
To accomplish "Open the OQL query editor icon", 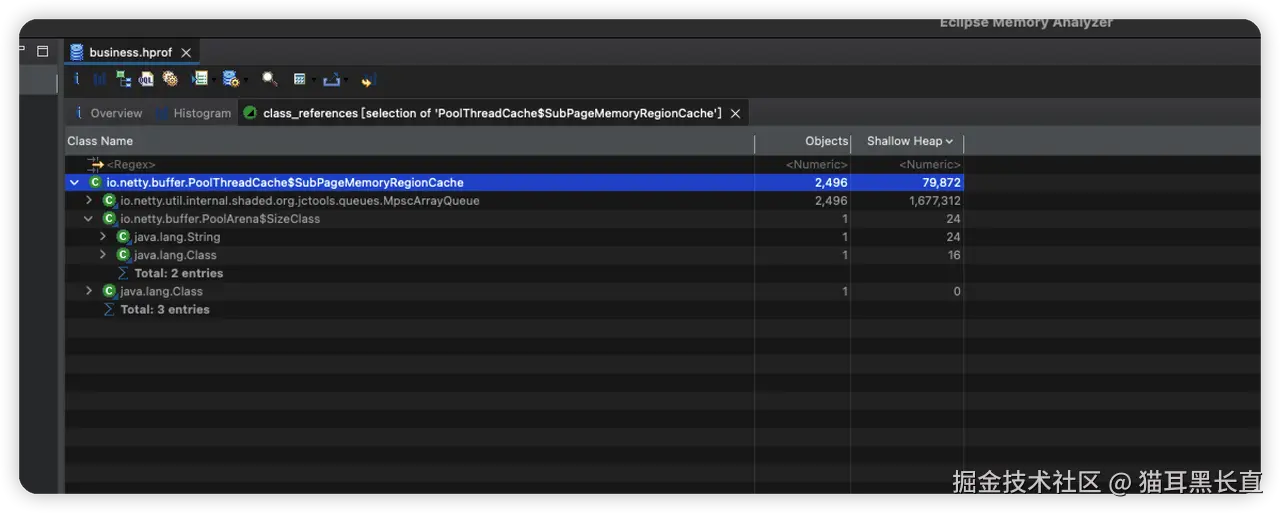I will (146, 79).
